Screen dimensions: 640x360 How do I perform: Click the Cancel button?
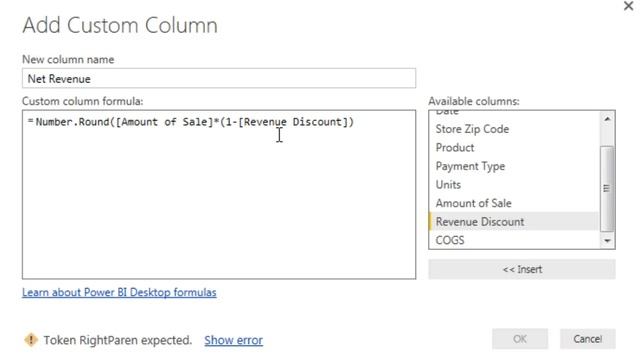(587, 339)
